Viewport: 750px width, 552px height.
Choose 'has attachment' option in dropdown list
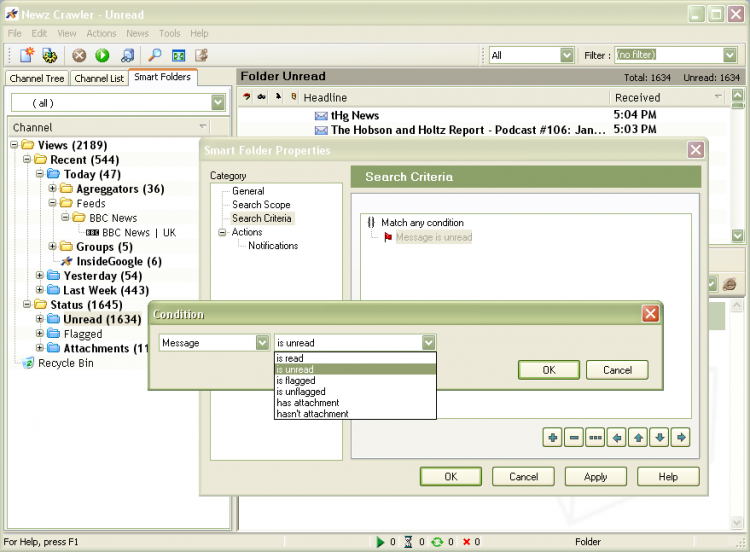pyautogui.click(x=310, y=403)
